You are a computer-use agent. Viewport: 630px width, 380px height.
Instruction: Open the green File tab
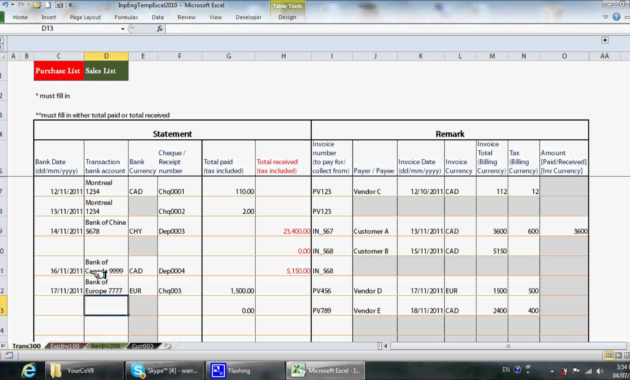[x=2, y=17]
